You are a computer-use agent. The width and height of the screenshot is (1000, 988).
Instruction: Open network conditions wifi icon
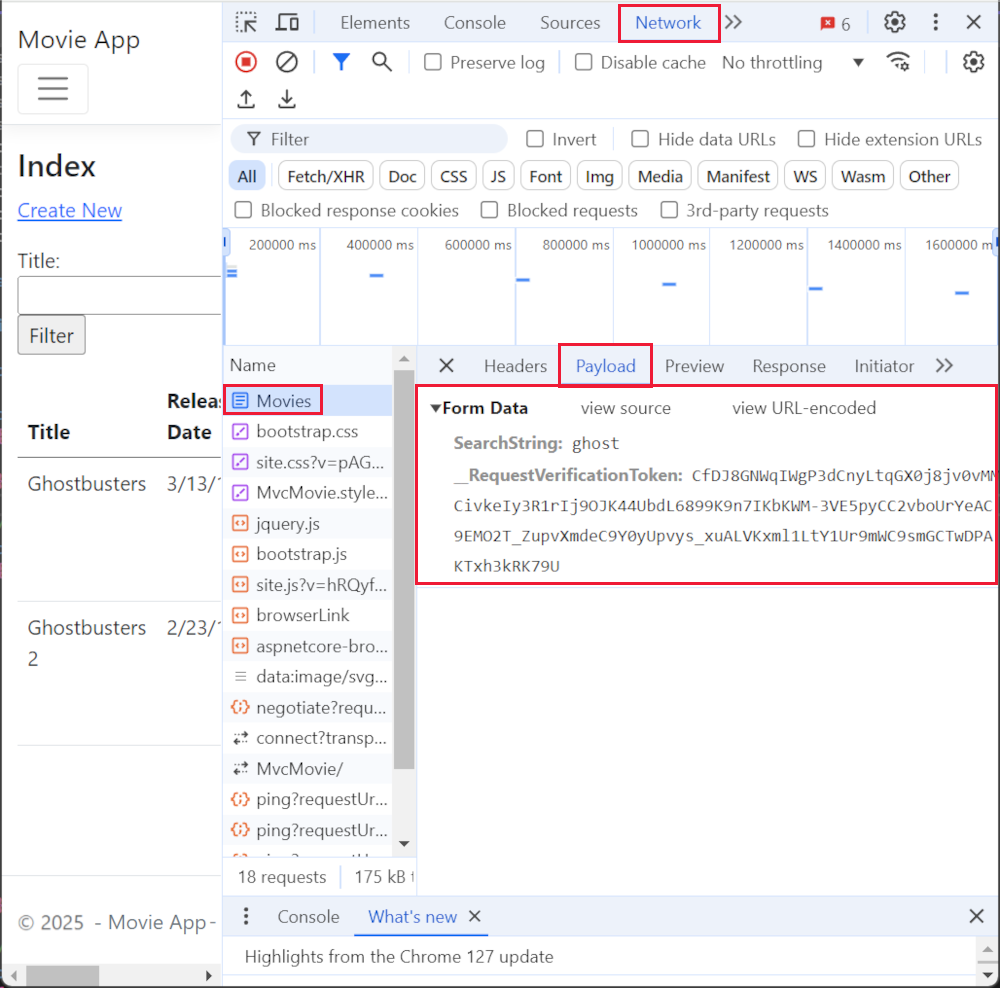pyautogui.click(x=899, y=62)
